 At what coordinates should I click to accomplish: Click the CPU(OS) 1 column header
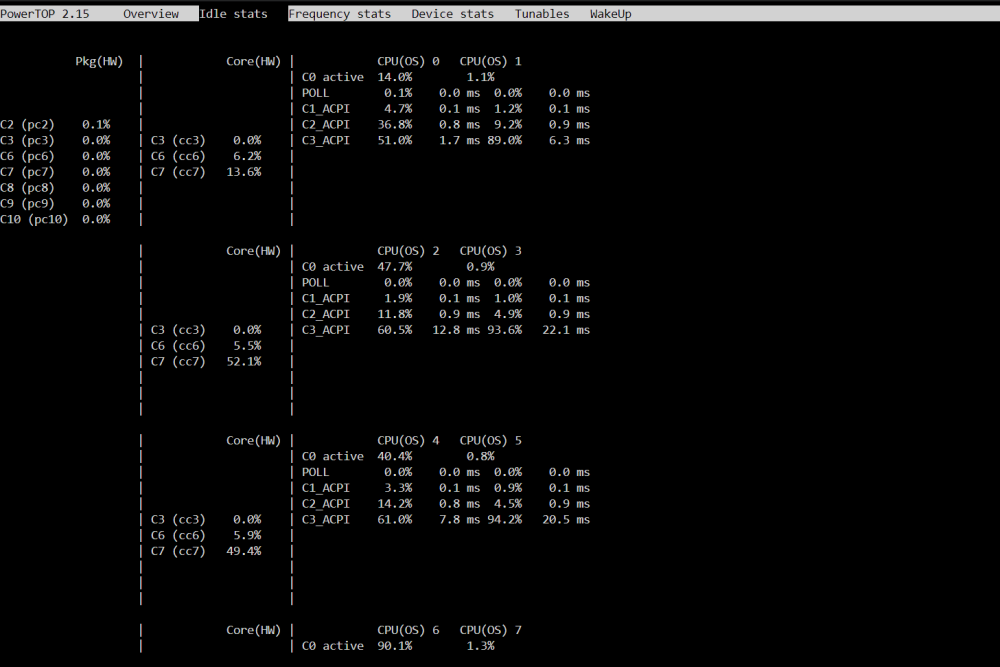click(490, 62)
